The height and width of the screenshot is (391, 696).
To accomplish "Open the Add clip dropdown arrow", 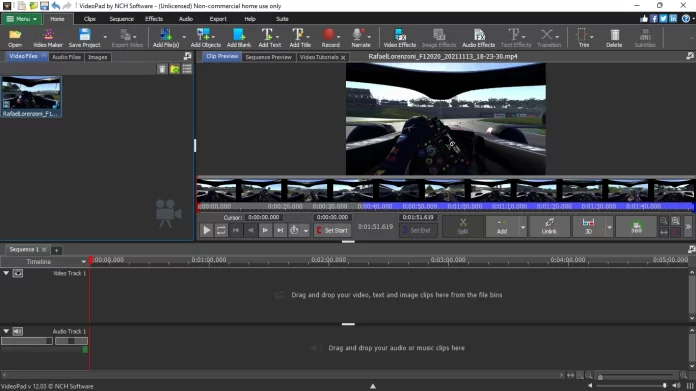I will tap(523, 227).
